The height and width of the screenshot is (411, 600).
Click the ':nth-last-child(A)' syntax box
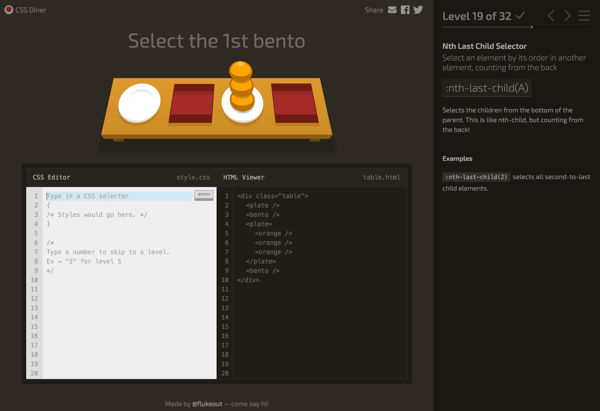coord(487,88)
